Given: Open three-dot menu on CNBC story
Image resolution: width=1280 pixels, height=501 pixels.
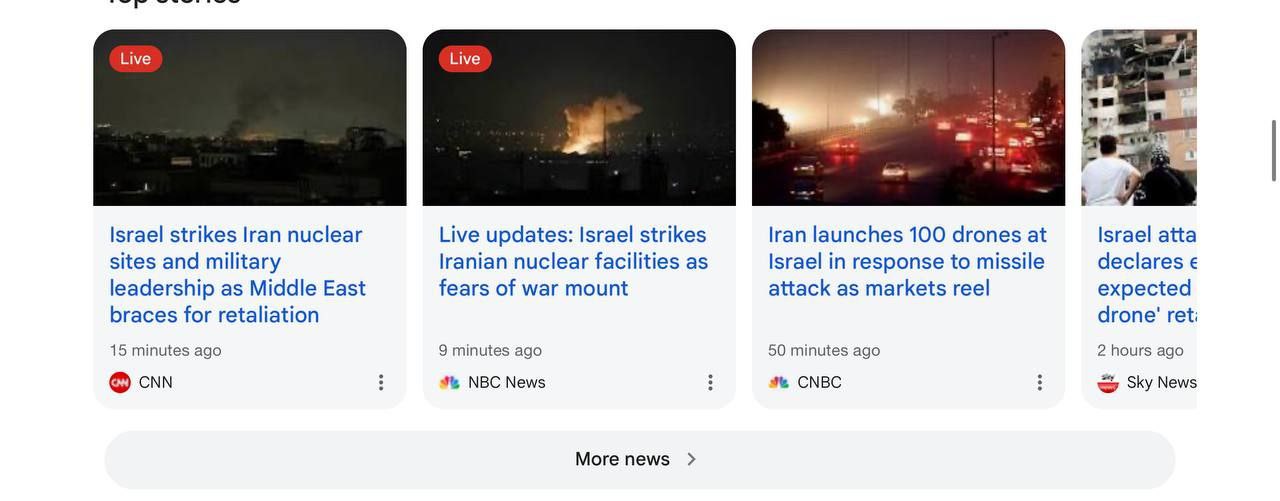Looking at the screenshot, I should [x=1039, y=383].
